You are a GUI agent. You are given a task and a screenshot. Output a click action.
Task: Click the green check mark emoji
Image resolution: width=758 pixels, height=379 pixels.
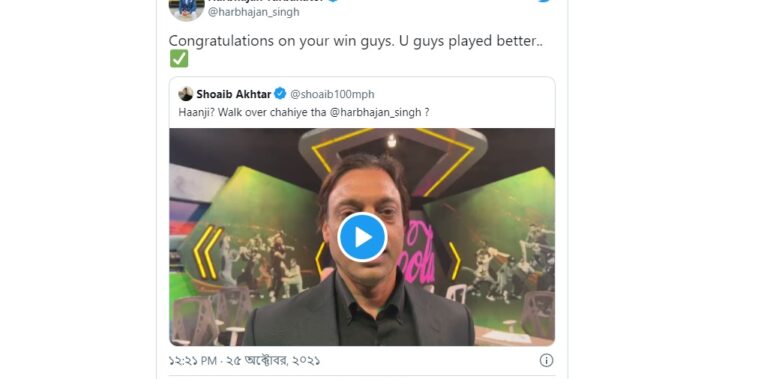coord(179,58)
